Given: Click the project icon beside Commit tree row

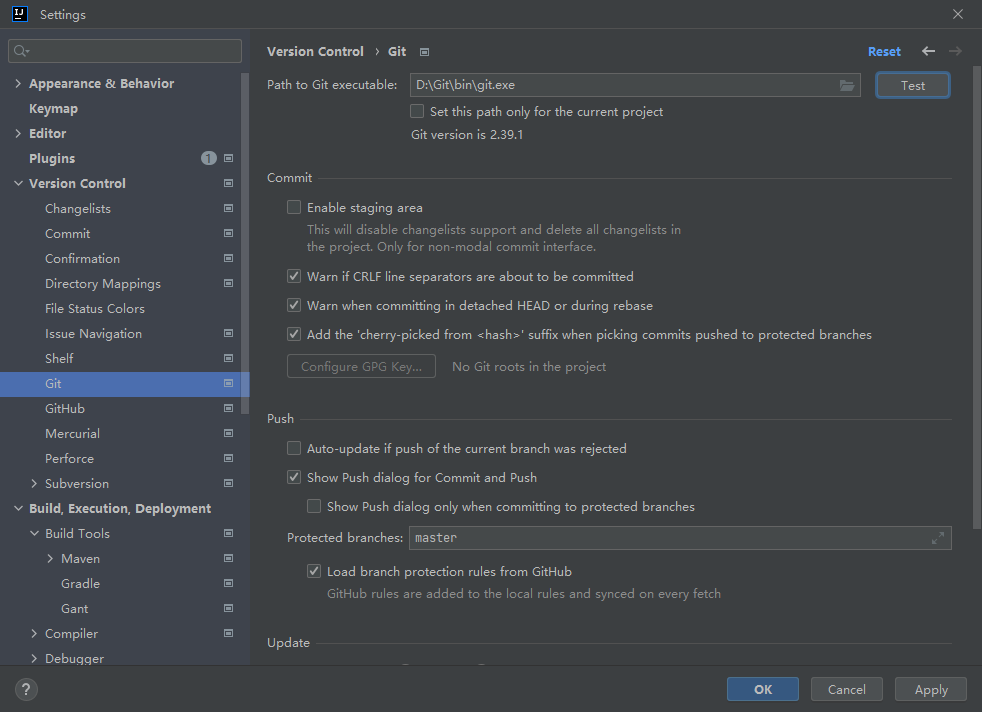Looking at the screenshot, I should 229,234.
